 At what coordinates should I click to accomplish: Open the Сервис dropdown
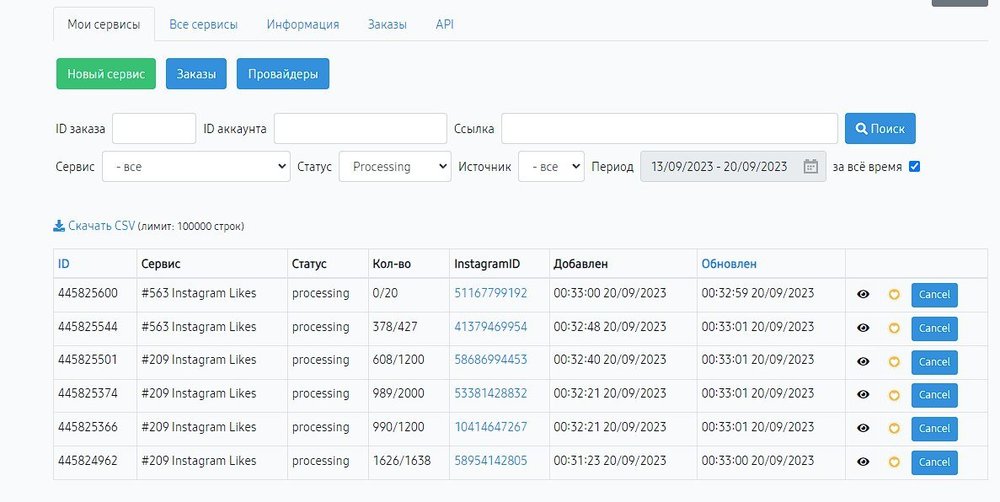click(196, 166)
